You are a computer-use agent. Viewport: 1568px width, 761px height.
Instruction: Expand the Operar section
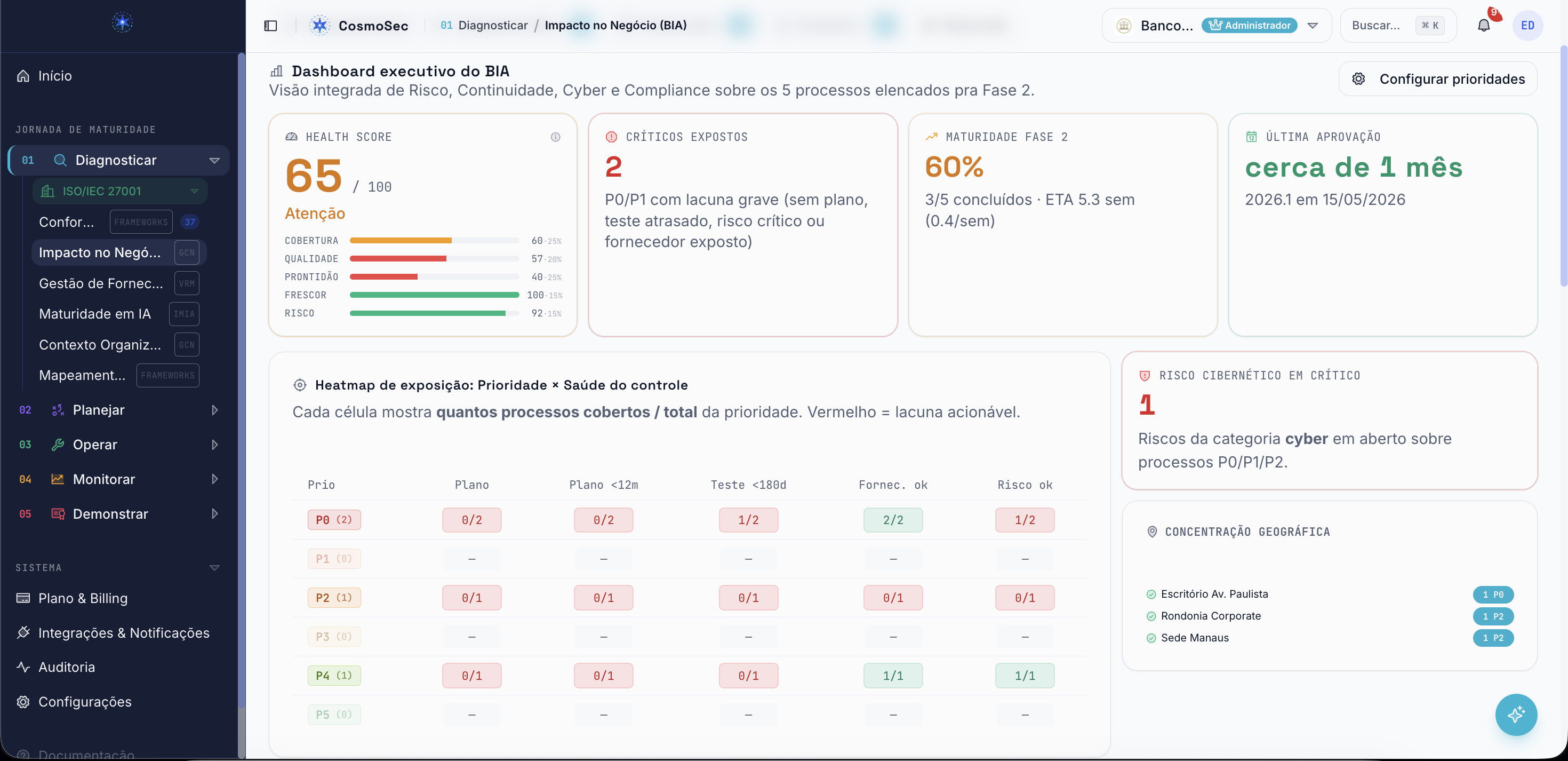(215, 445)
